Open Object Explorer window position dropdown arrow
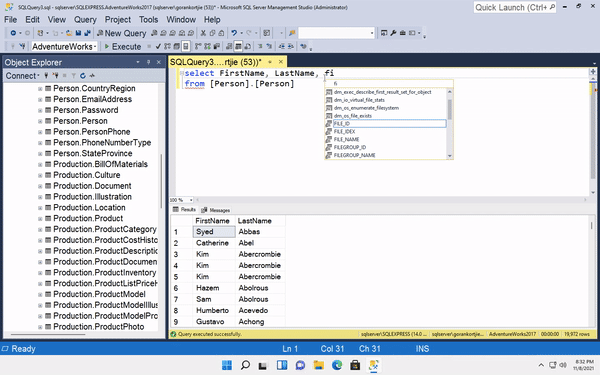This screenshot has height=375, width=600. click(x=138, y=62)
